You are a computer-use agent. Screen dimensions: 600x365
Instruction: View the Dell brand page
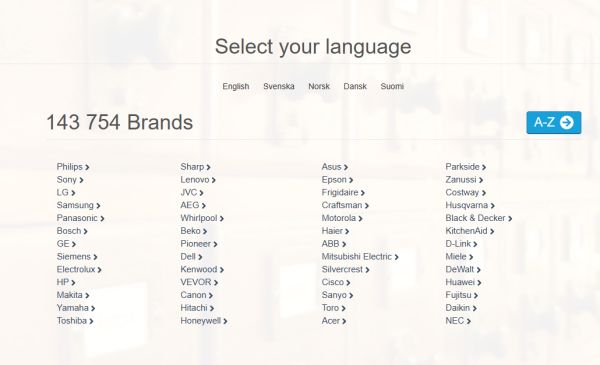[x=191, y=257]
